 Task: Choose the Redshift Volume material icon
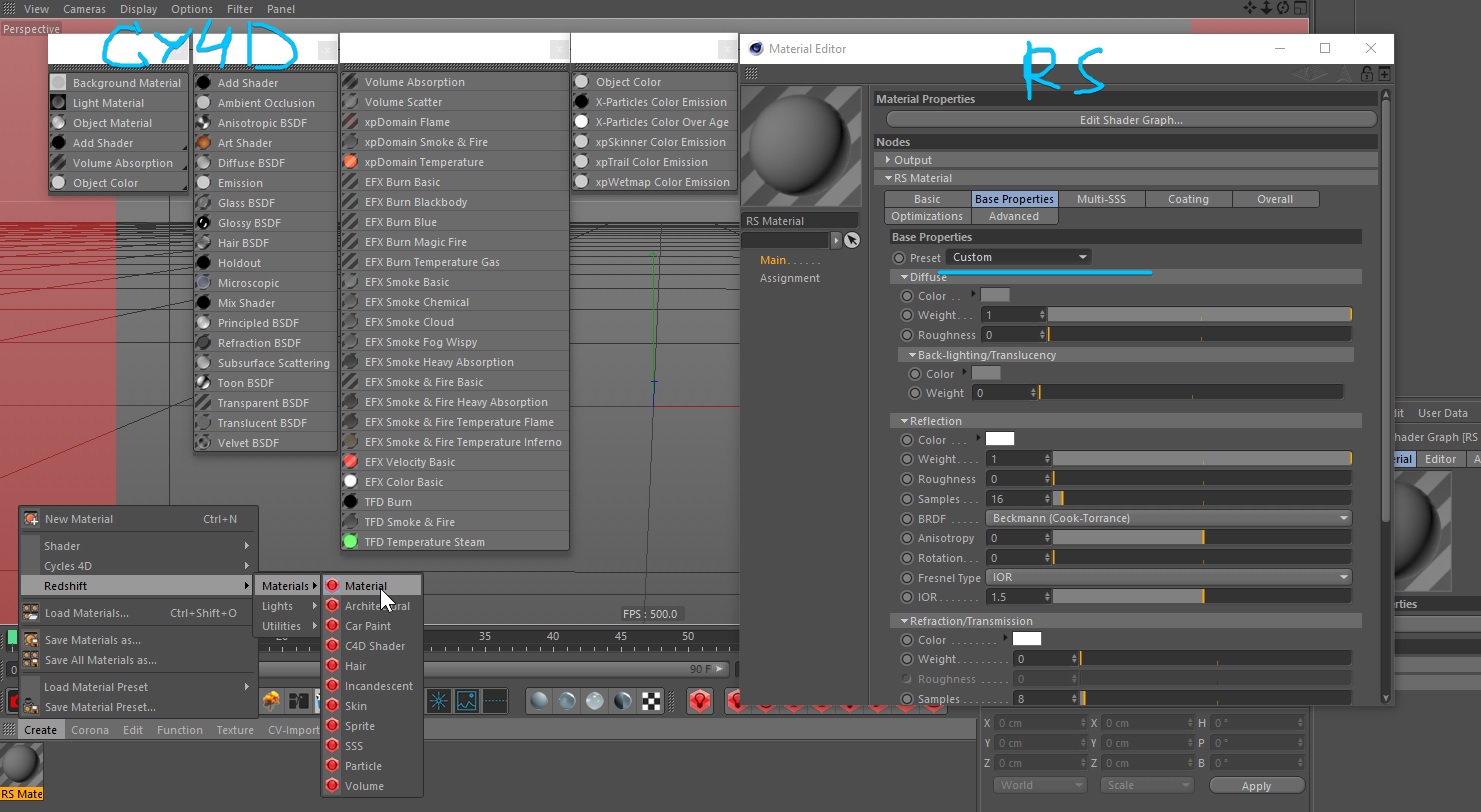click(x=332, y=786)
